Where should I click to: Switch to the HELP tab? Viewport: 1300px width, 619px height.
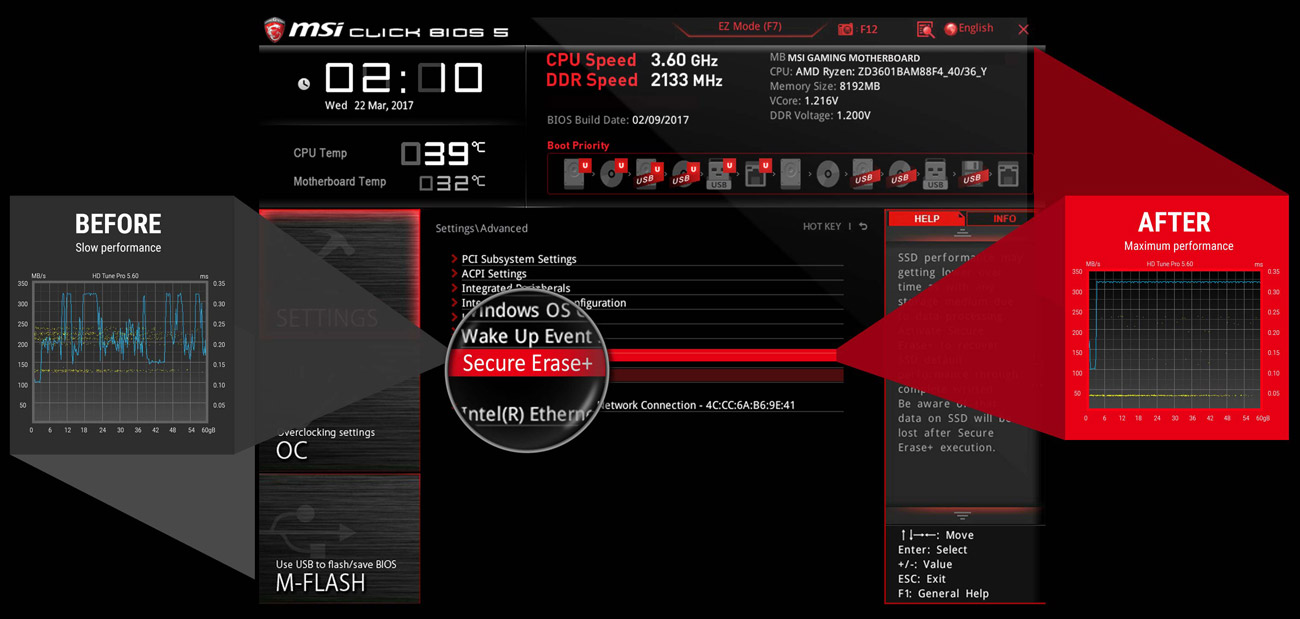click(926, 218)
